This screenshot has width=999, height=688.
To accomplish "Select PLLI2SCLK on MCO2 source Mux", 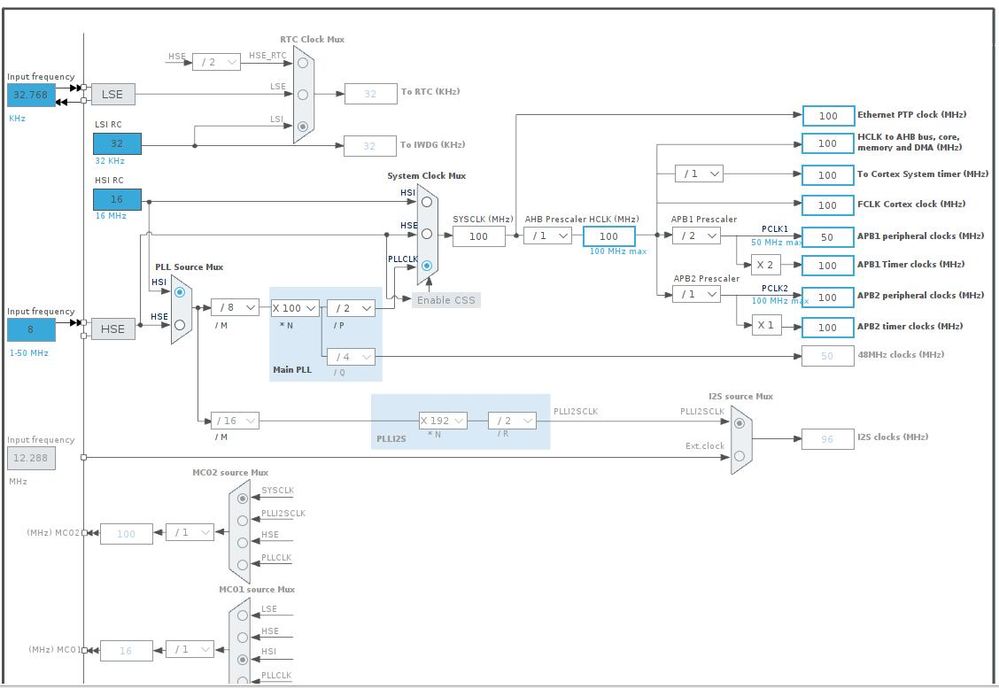I will [242, 521].
